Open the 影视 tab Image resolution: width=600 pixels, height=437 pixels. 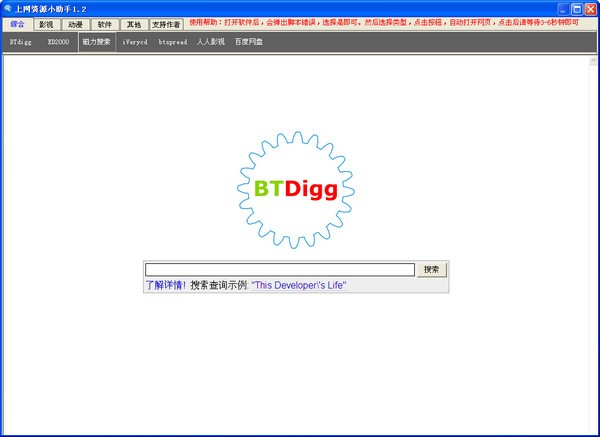[46, 24]
